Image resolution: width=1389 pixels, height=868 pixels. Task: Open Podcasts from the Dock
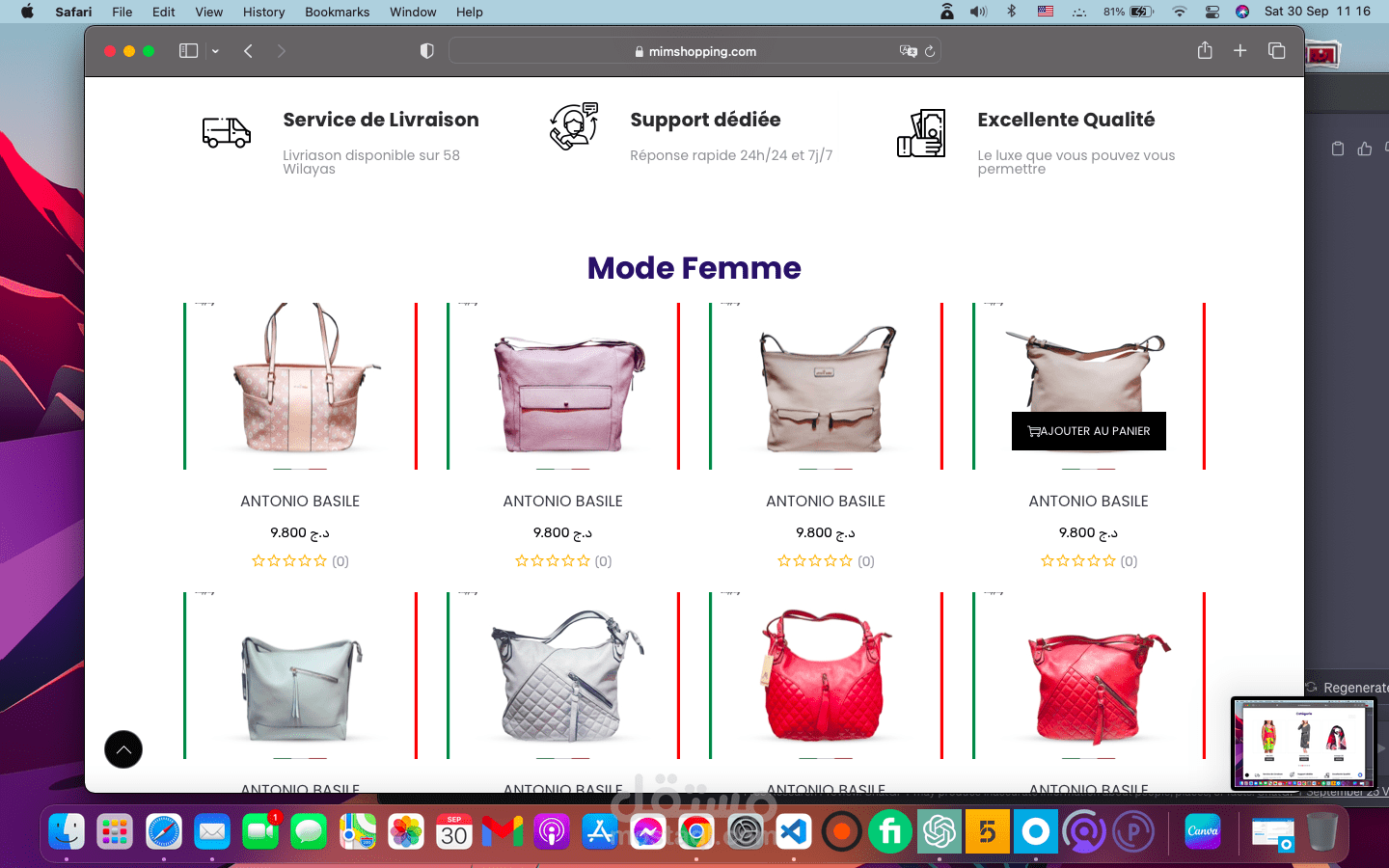point(552,831)
